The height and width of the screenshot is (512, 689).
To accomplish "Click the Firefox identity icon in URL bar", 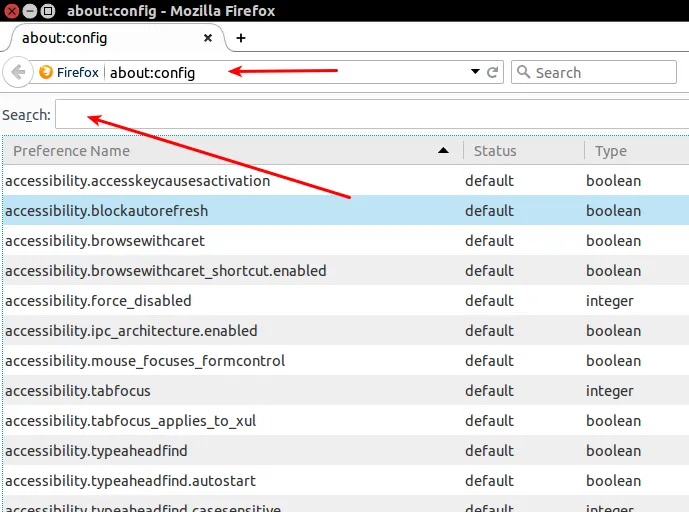I will click(46, 72).
